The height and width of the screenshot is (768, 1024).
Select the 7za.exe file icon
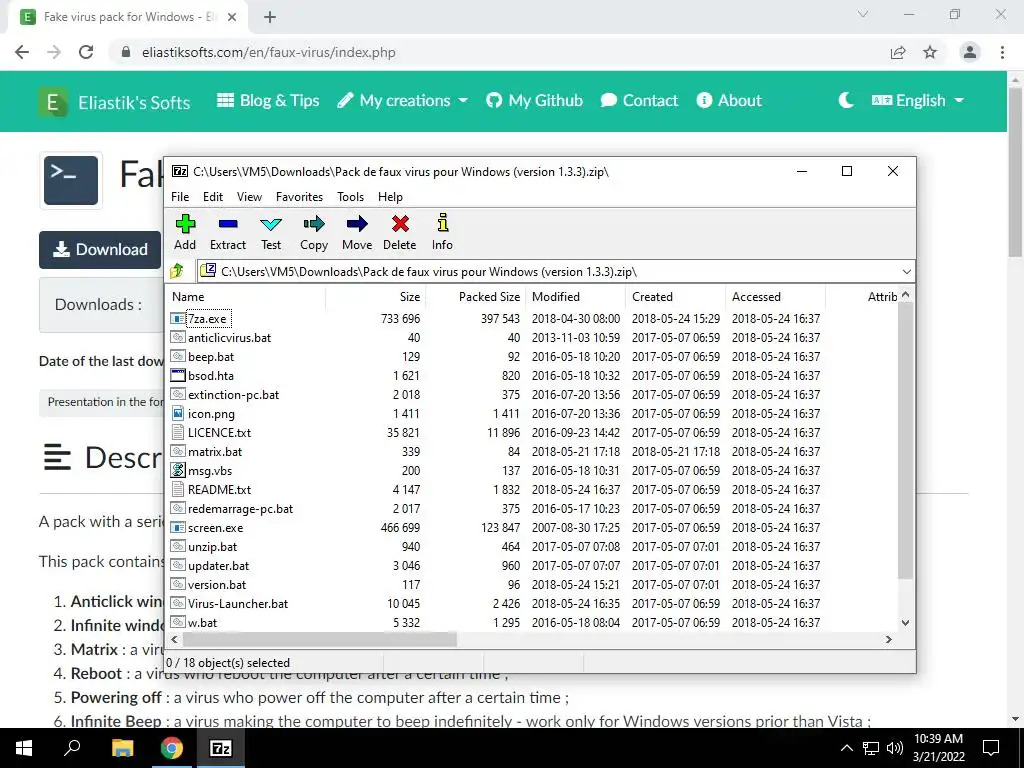coord(178,319)
